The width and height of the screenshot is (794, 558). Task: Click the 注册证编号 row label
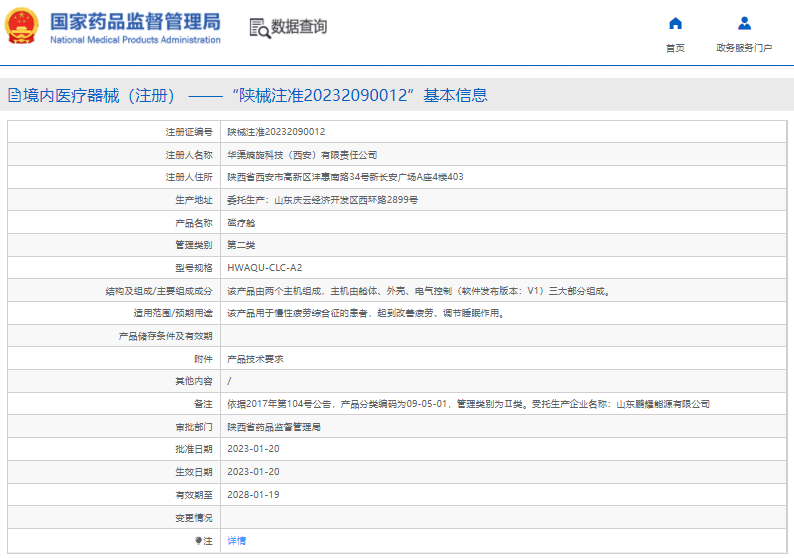[x=189, y=132]
